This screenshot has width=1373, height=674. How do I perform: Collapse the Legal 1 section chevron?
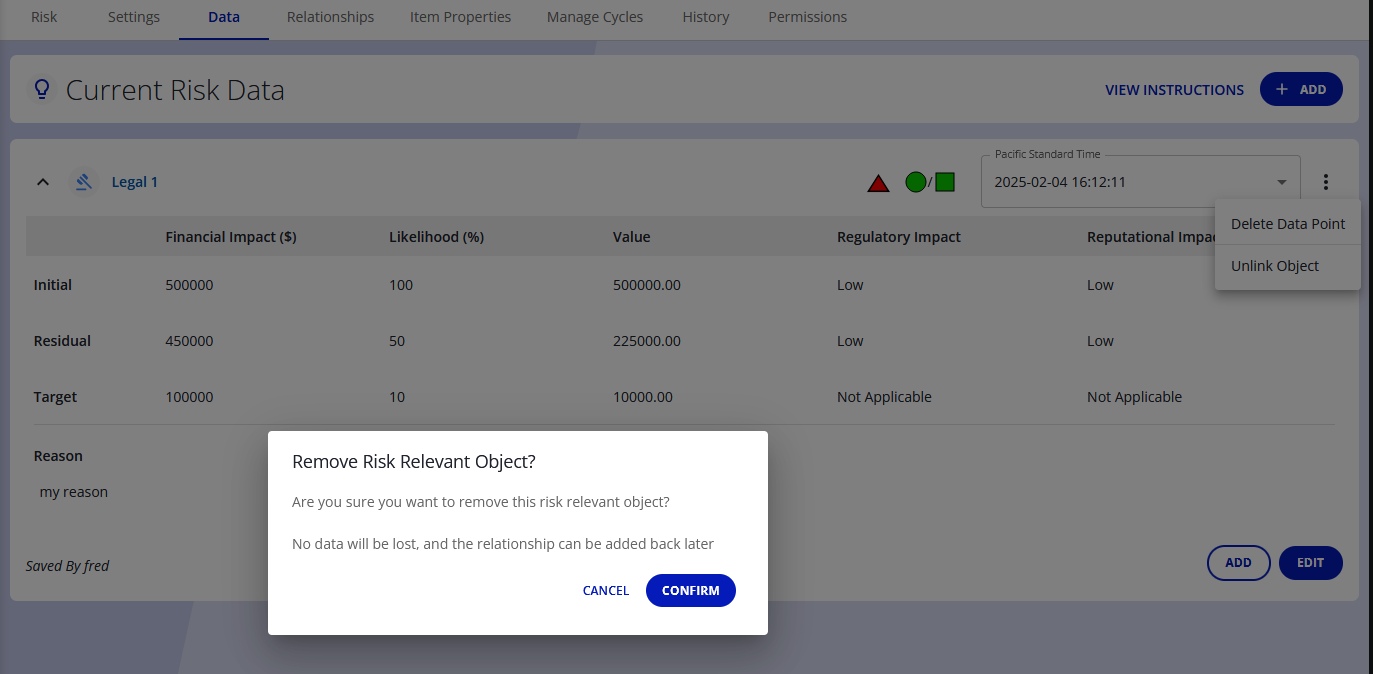click(x=43, y=182)
